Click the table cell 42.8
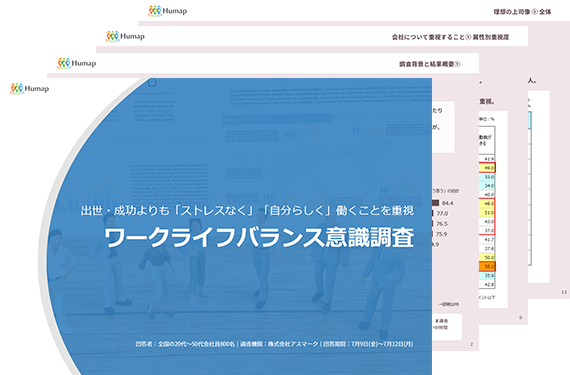570x375 pixels. 487,285
